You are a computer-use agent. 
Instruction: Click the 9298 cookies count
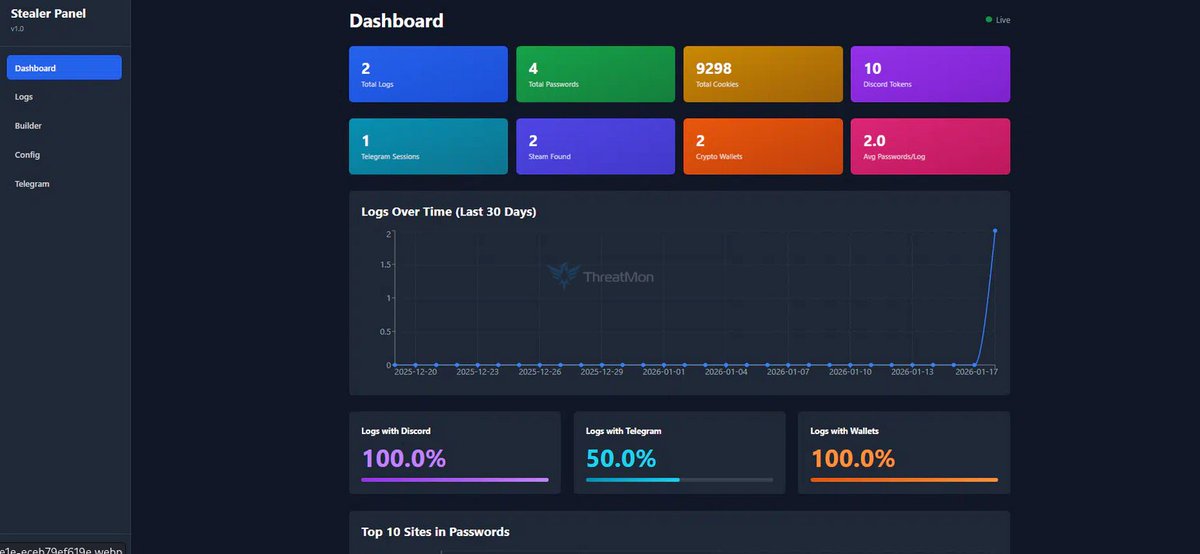(x=714, y=69)
